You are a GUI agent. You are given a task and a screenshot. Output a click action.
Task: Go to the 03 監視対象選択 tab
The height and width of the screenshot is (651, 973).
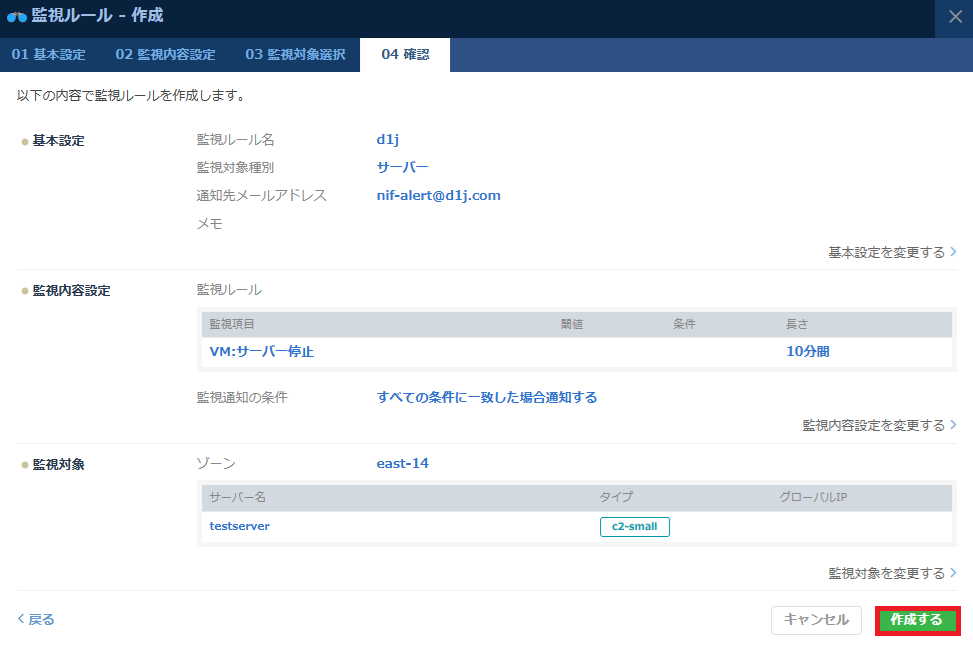click(x=295, y=55)
